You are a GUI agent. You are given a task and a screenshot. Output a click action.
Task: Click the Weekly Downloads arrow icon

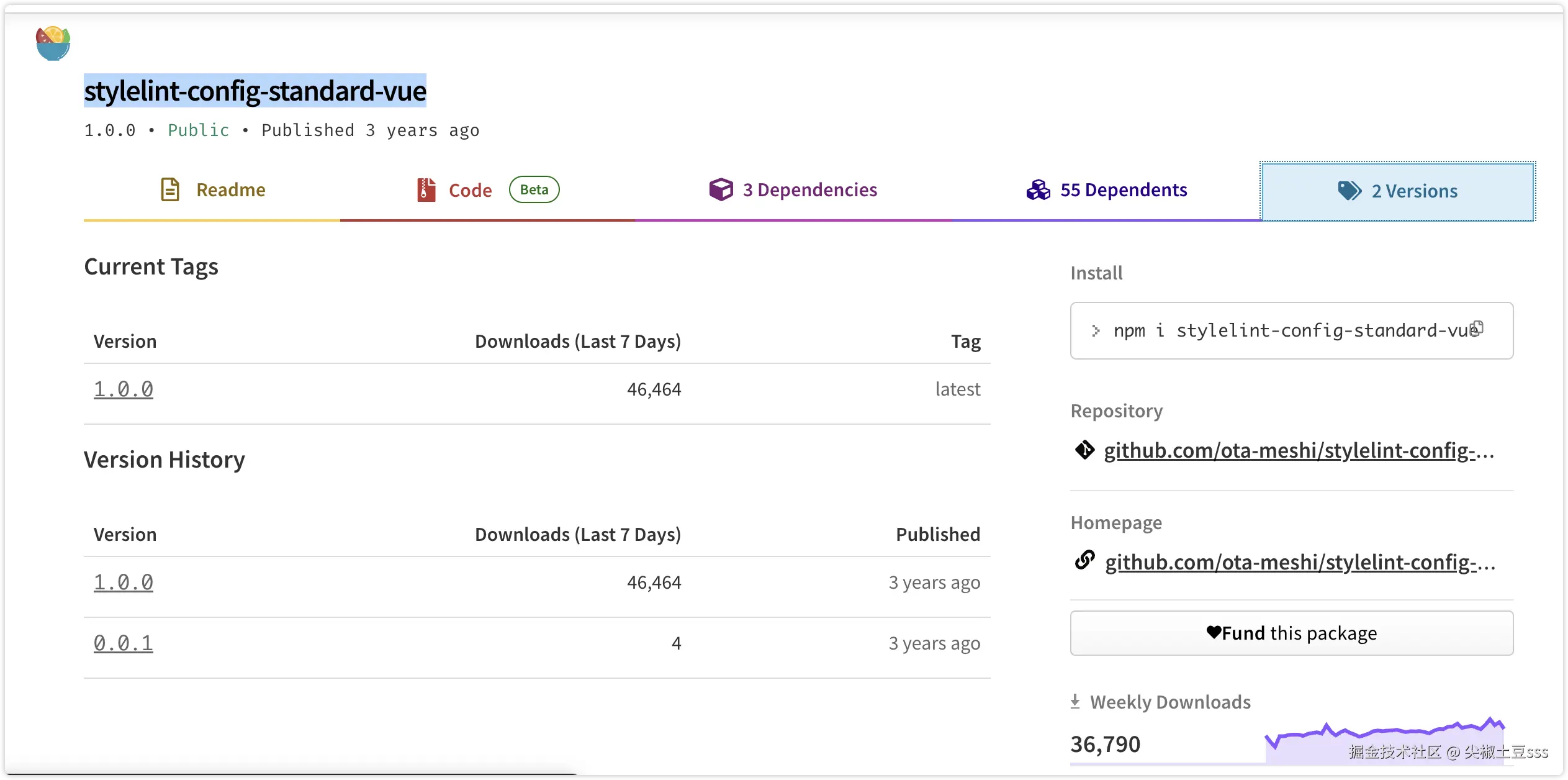1075,702
